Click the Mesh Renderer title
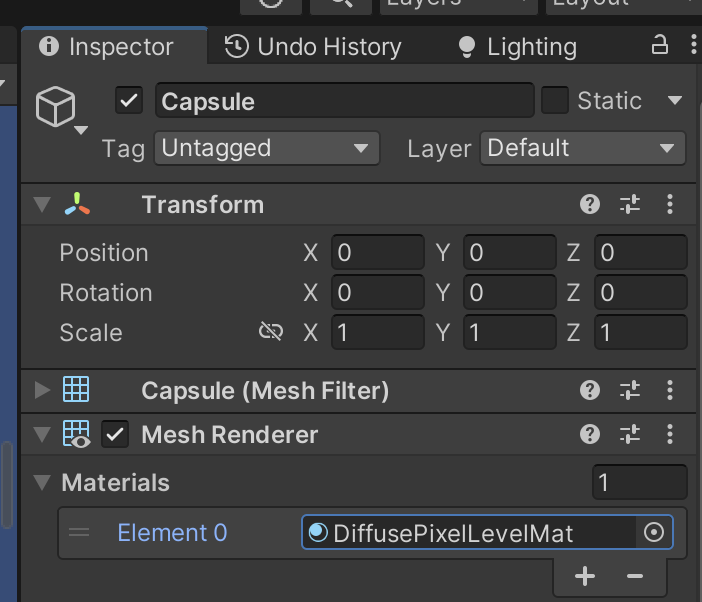Viewport: 702px width, 602px height. coord(230,434)
